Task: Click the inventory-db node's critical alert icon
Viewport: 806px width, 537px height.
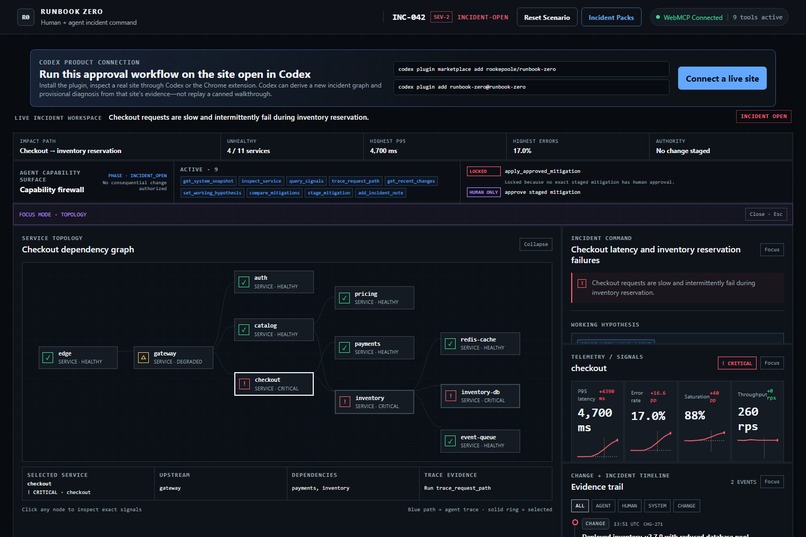Action: [x=451, y=396]
